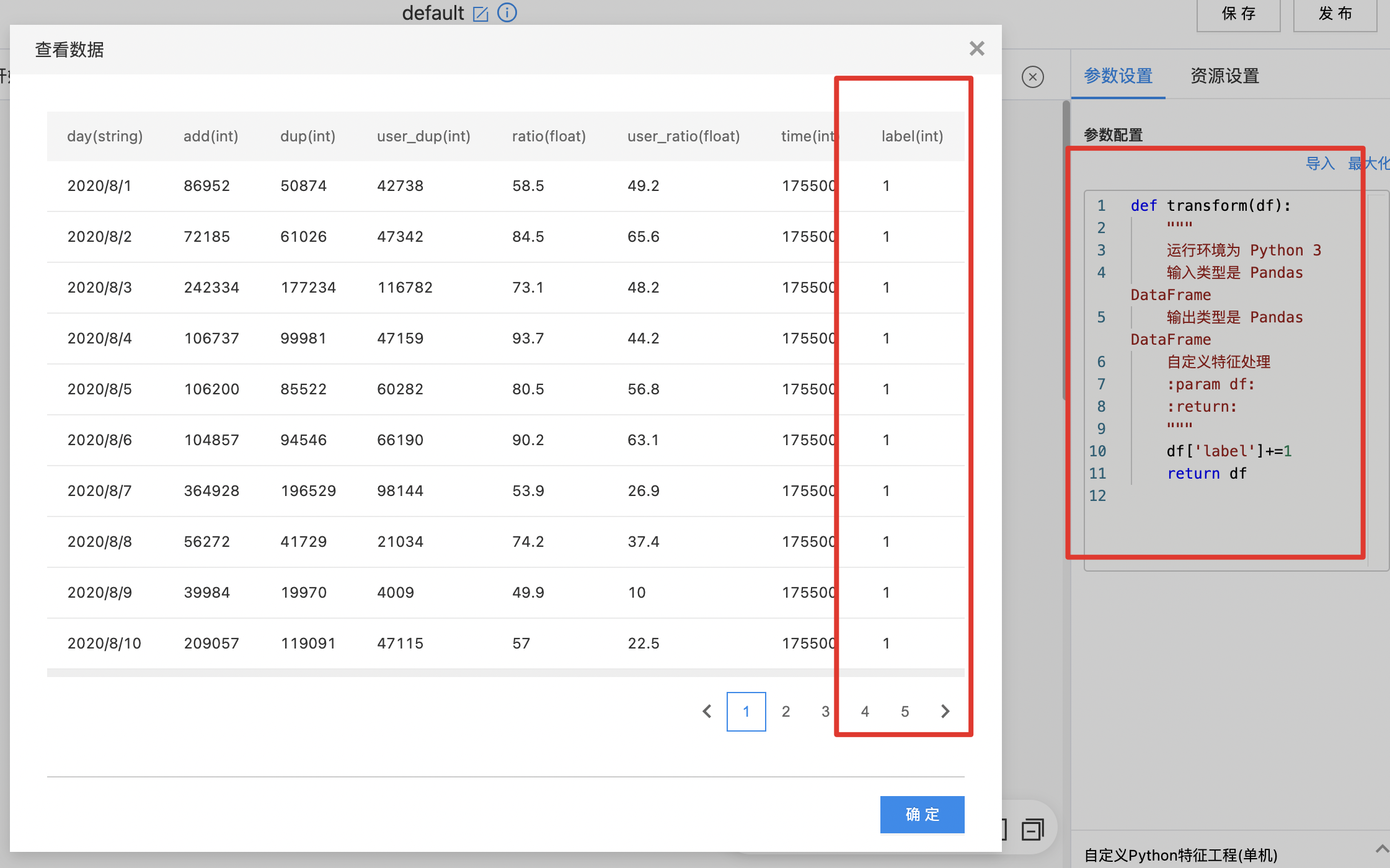Click the 发布 button
This screenshot has width=1390, height=868.
coord(1335,14)
